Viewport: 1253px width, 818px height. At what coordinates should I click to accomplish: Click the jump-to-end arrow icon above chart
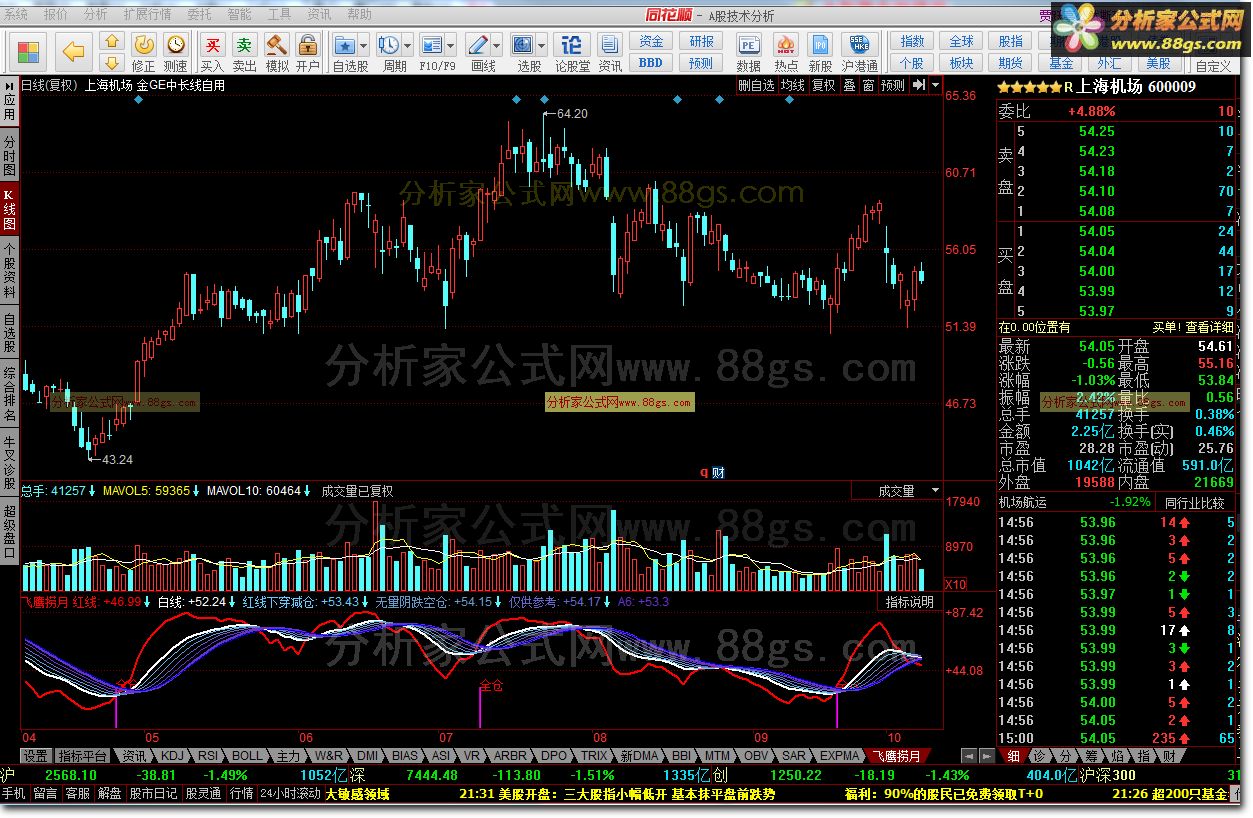(918, 85)
